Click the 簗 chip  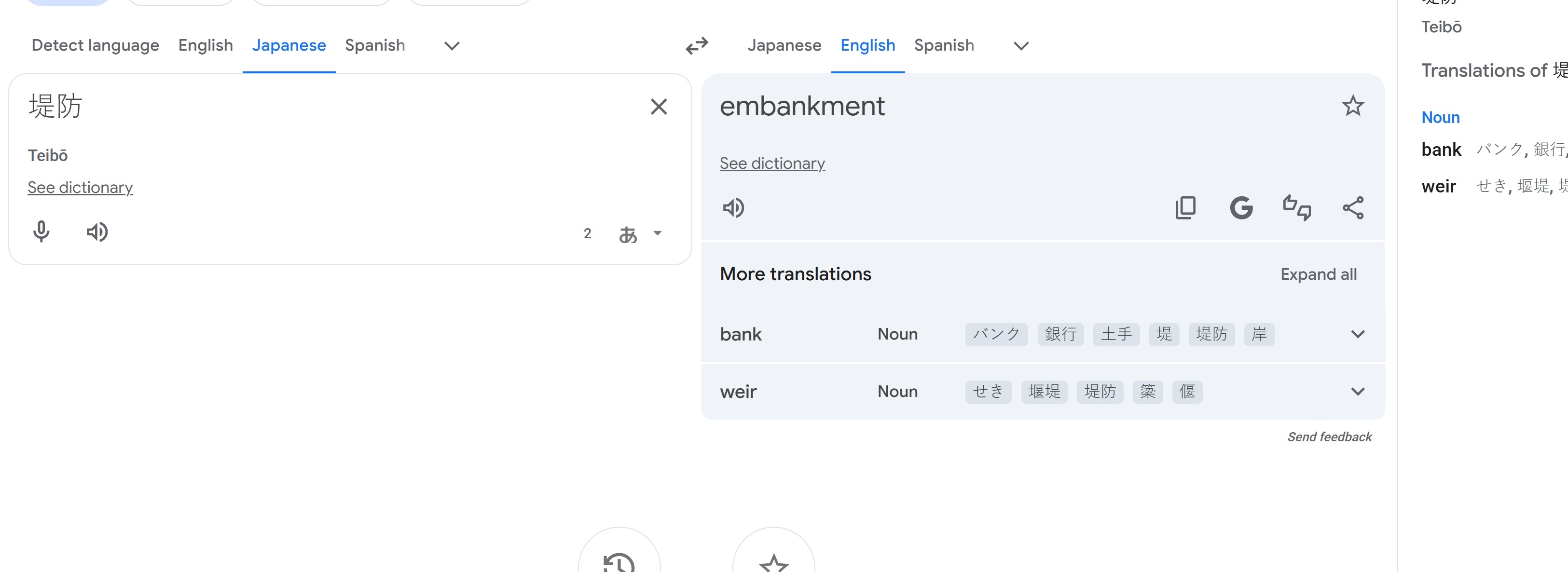(x=1147, y=391)
